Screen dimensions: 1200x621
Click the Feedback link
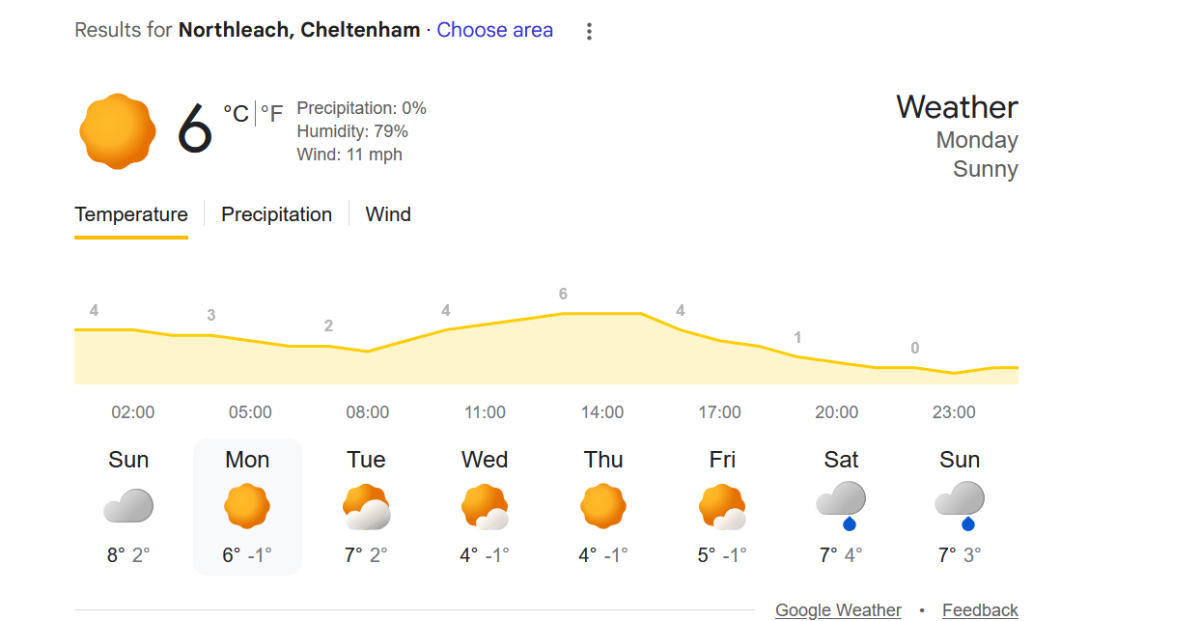click(x=980, y=610)
